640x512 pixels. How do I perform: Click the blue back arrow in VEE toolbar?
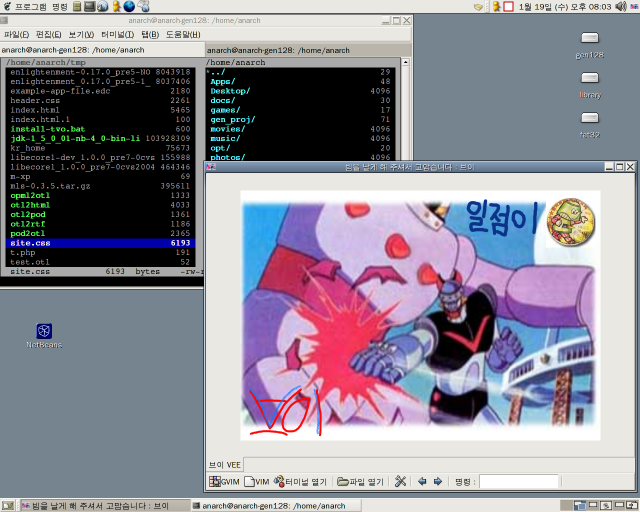coord(422,481)
